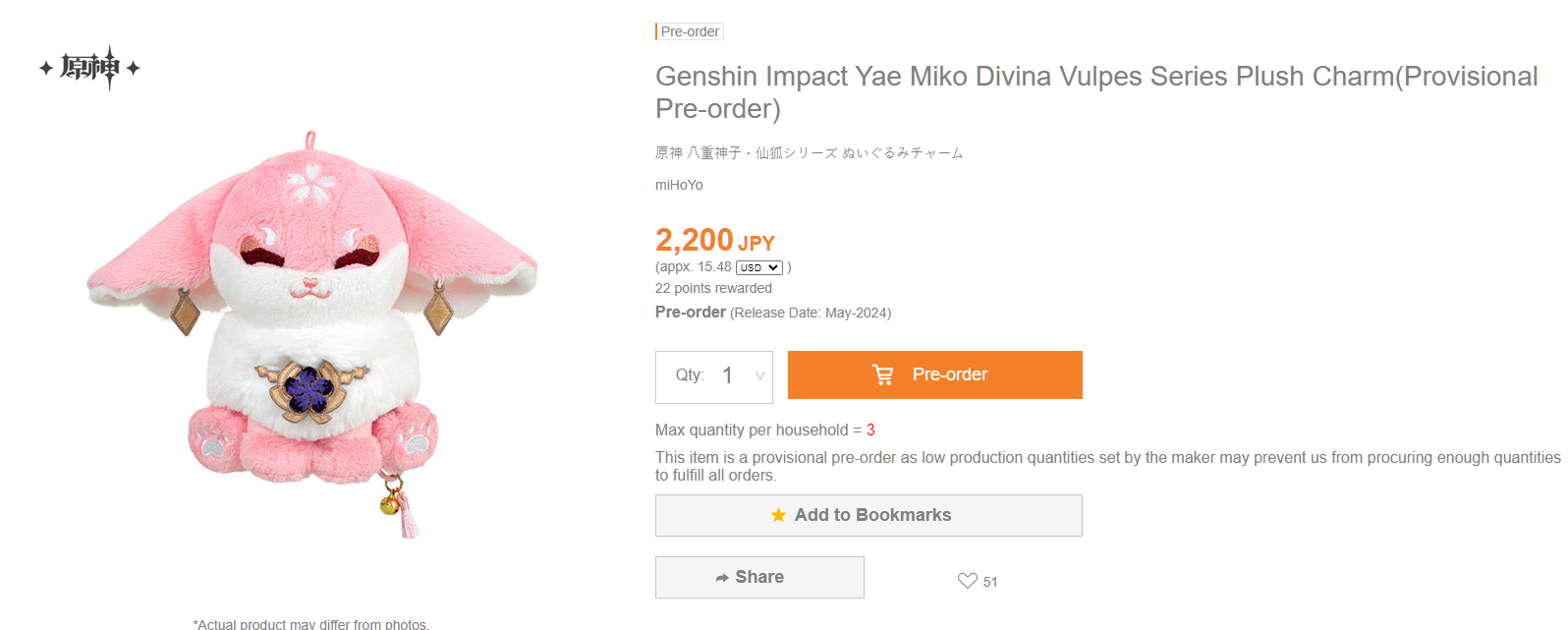Click the orange Pre-order label
This screenshot has height=630, width=1568.
949,374
